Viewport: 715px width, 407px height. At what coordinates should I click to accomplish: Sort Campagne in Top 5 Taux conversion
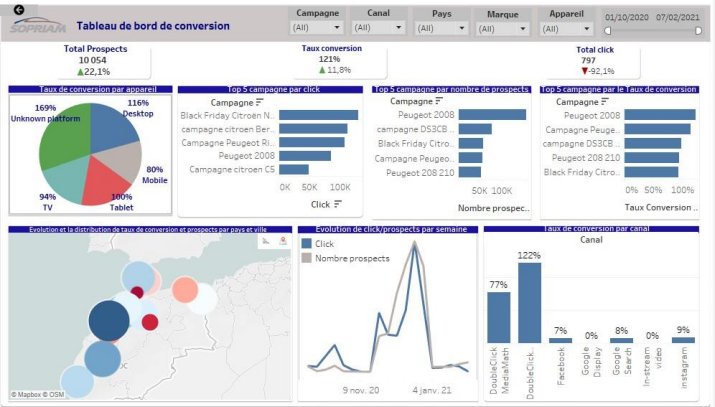click(x=605, y=101)
